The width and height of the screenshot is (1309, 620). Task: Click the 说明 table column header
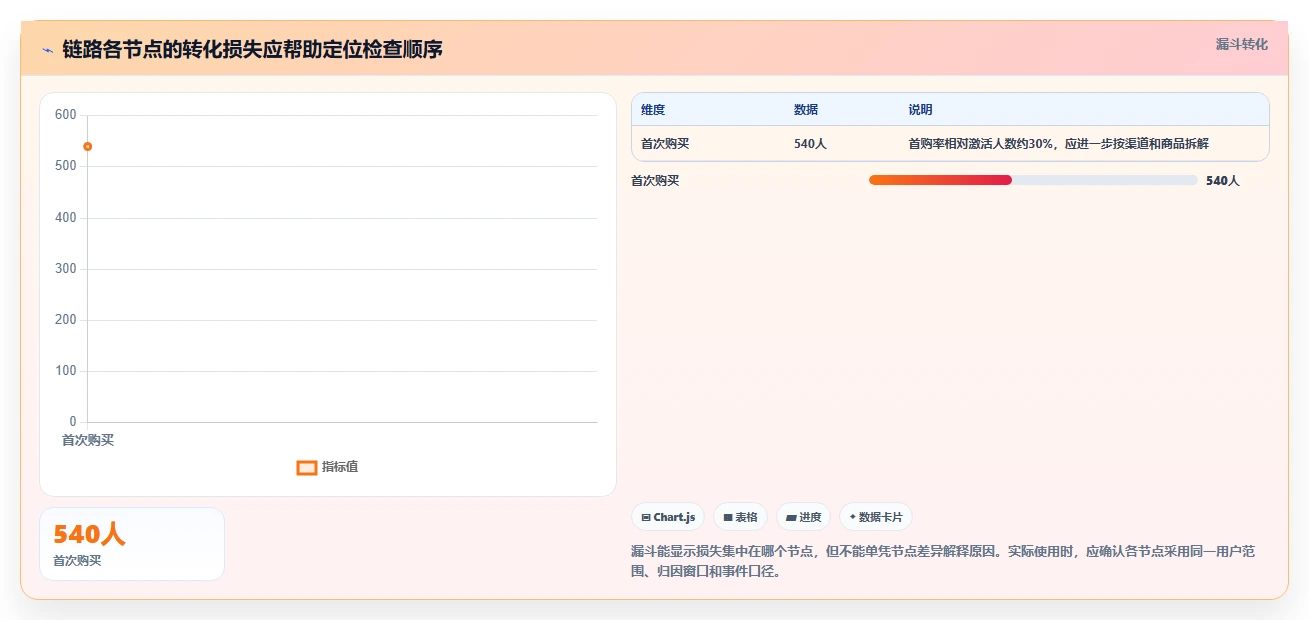pos(920,110)
